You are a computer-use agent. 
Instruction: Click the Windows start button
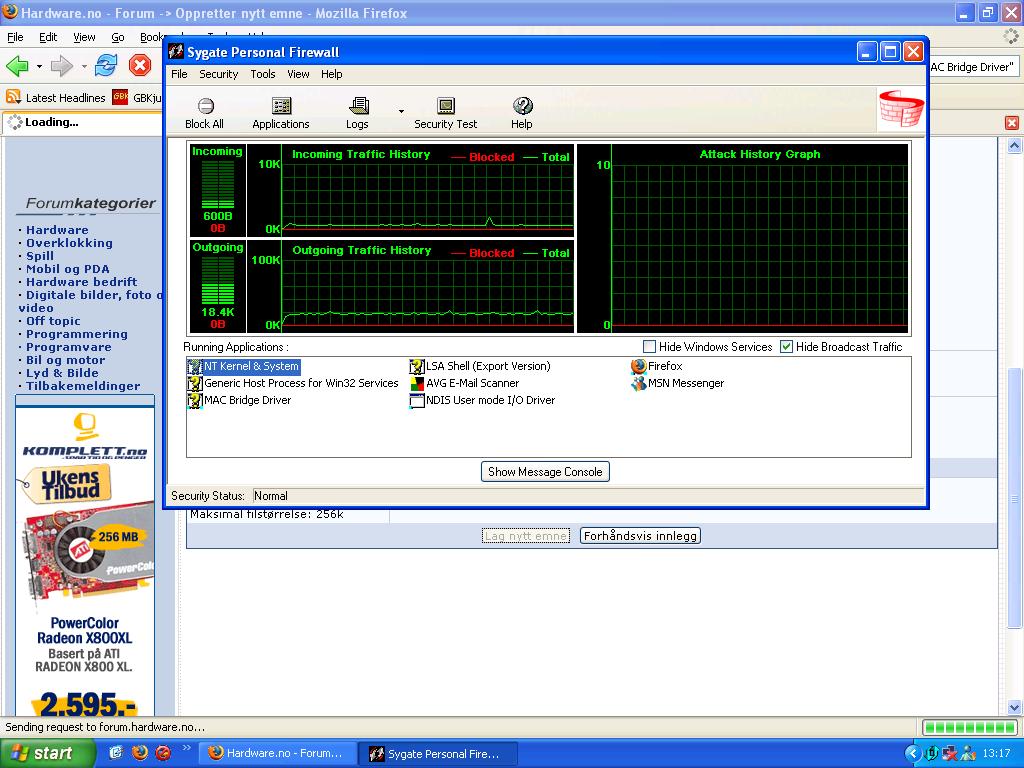[47, 753]
